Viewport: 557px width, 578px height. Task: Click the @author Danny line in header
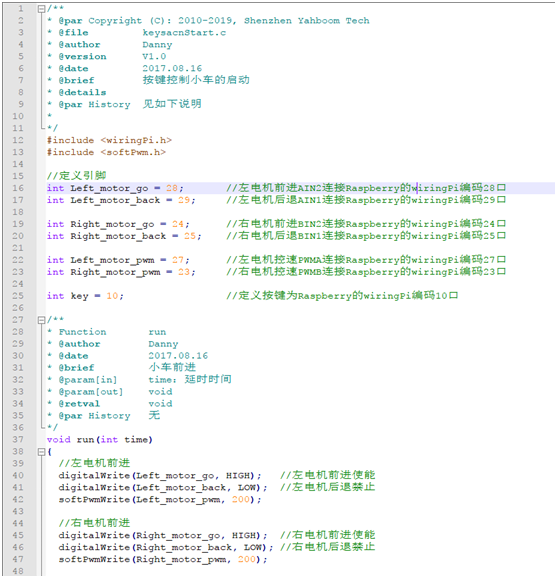[x=115, y=45]
